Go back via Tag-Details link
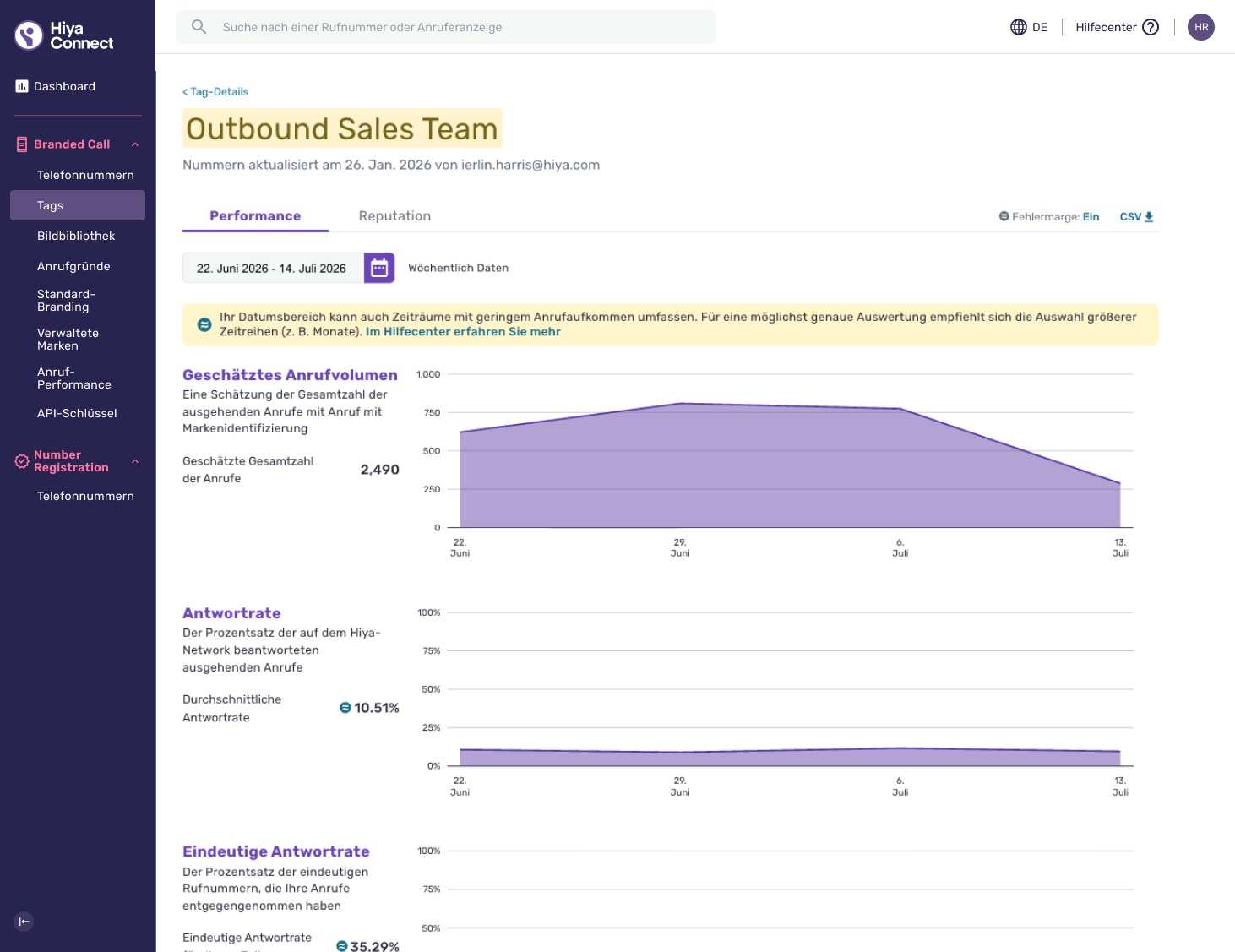1235x952 pixels. point(215,92)
